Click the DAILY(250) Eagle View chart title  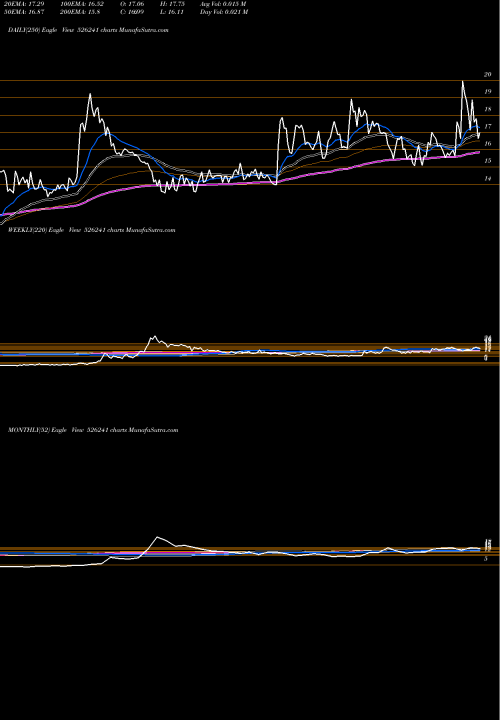coord(88,30)
